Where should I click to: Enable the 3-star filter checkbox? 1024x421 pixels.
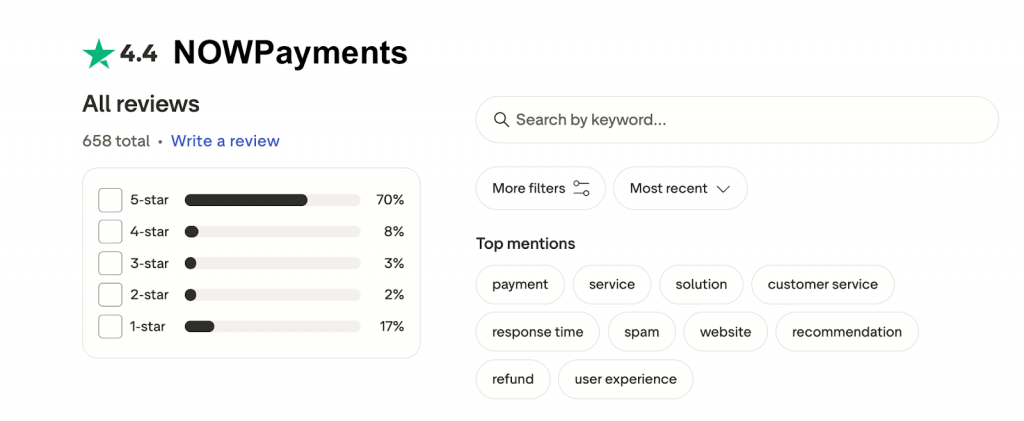110,263
